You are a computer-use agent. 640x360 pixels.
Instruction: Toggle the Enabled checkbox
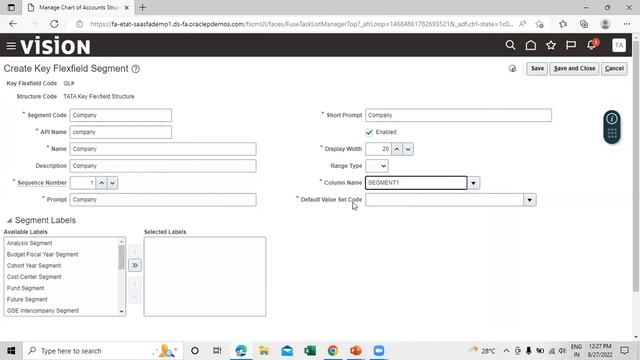click(369, 132)
